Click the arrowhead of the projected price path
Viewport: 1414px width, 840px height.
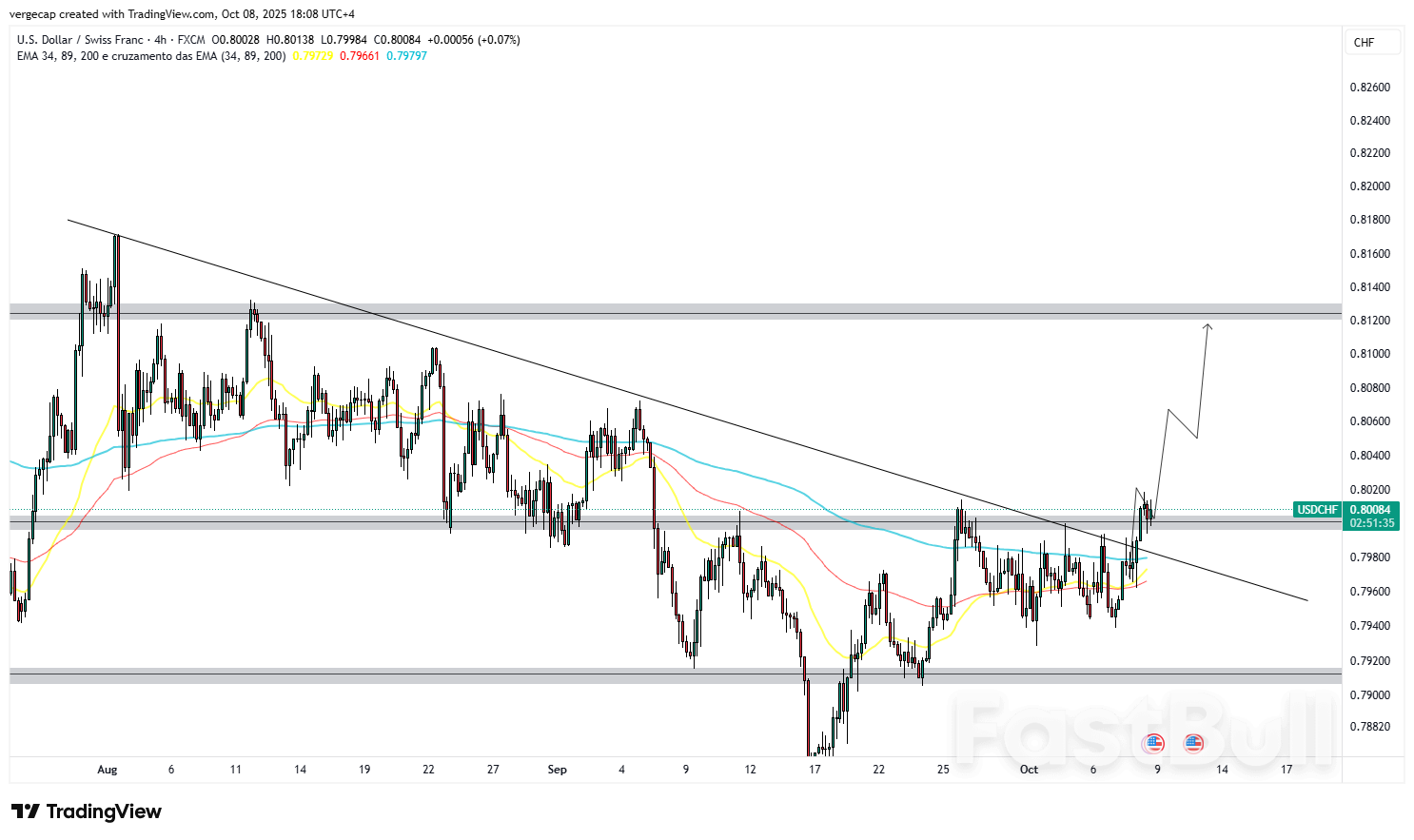(1208, 326)
